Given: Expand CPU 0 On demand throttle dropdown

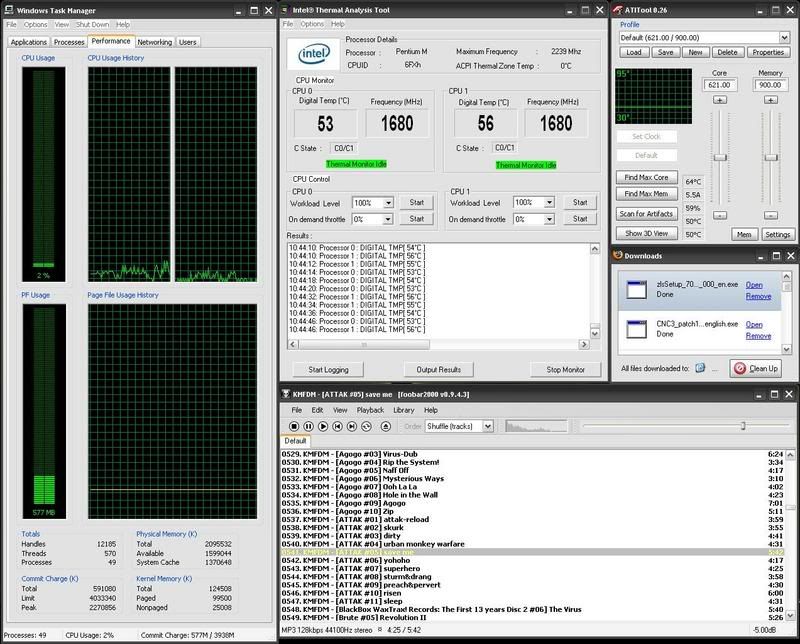Looking at the screenshot, I should tap(388, 219).
